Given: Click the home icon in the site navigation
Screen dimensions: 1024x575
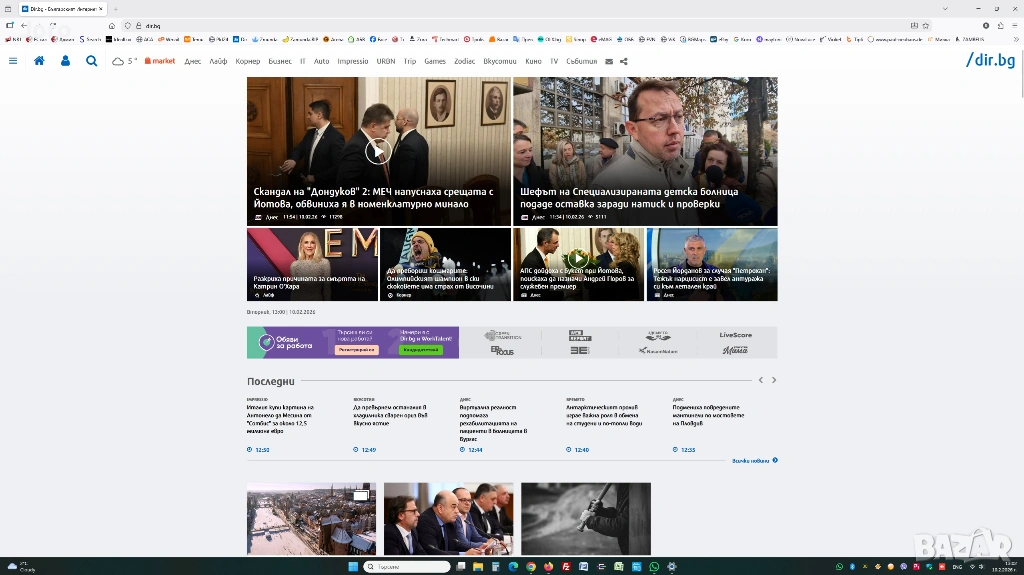Looking at the screenshot, I should point(39,61).
